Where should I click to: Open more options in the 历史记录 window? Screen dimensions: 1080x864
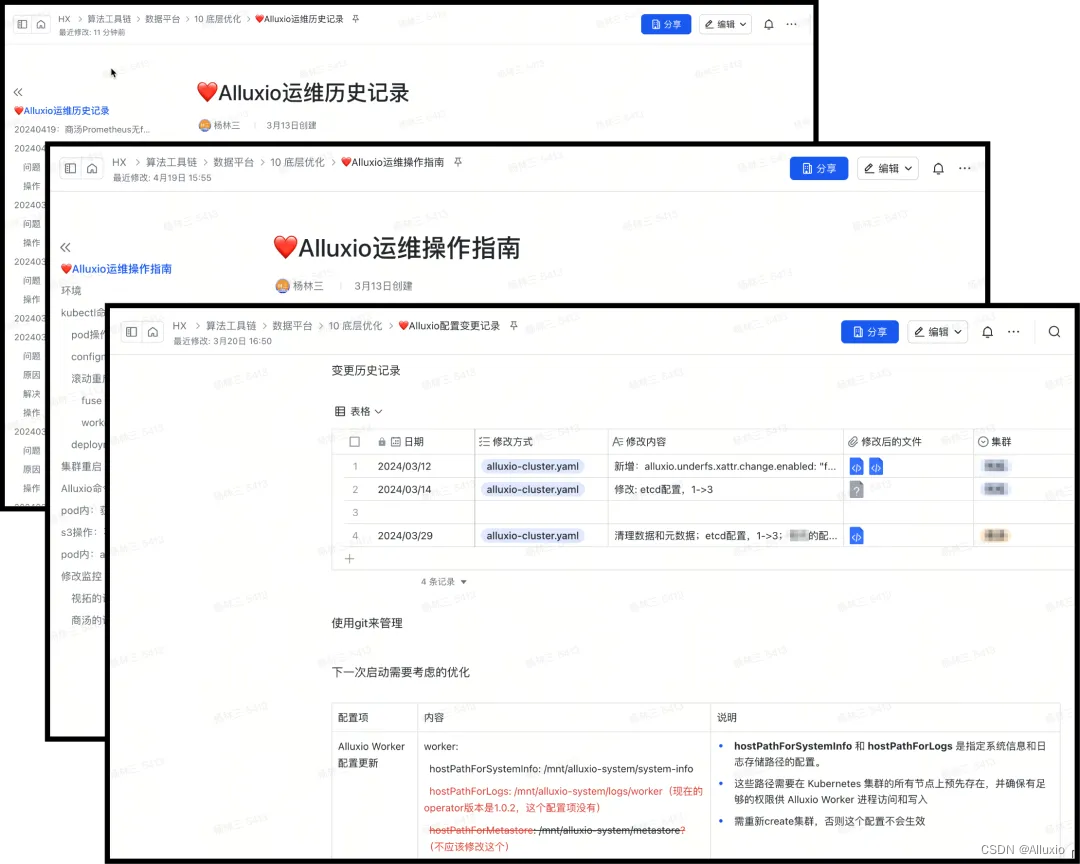coord(791,24)
